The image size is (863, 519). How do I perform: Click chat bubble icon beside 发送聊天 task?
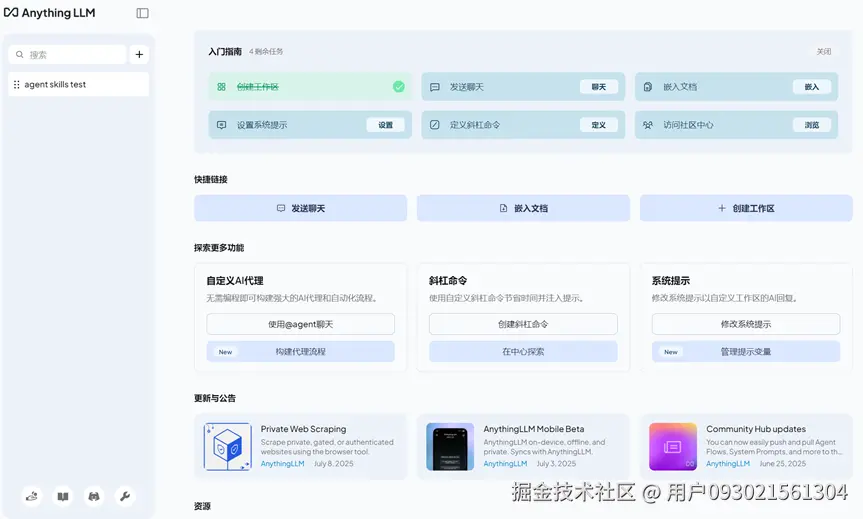click(435, 87)
